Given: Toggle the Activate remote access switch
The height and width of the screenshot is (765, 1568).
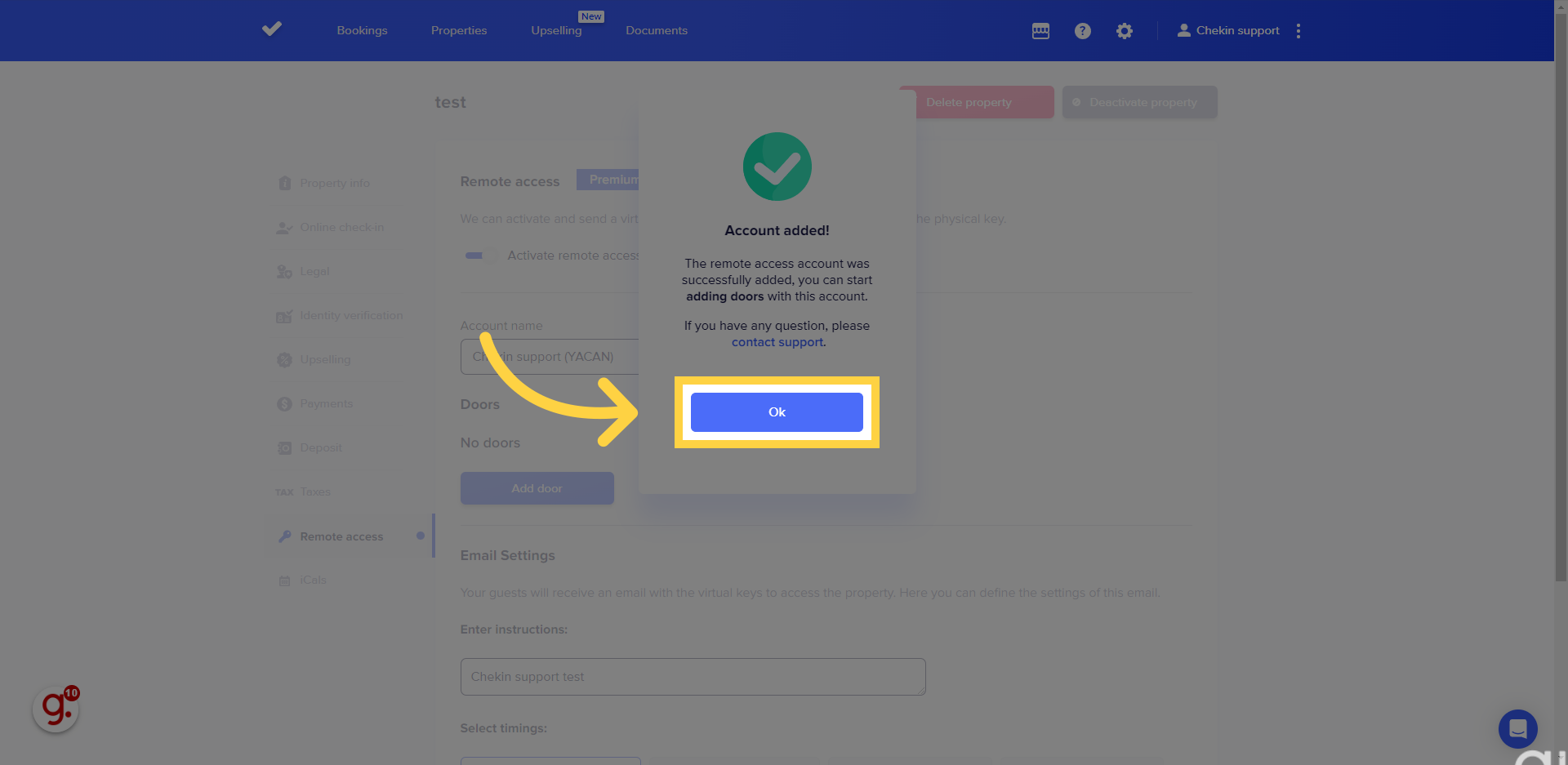Looking at the screenshot, I should (478, 256).
